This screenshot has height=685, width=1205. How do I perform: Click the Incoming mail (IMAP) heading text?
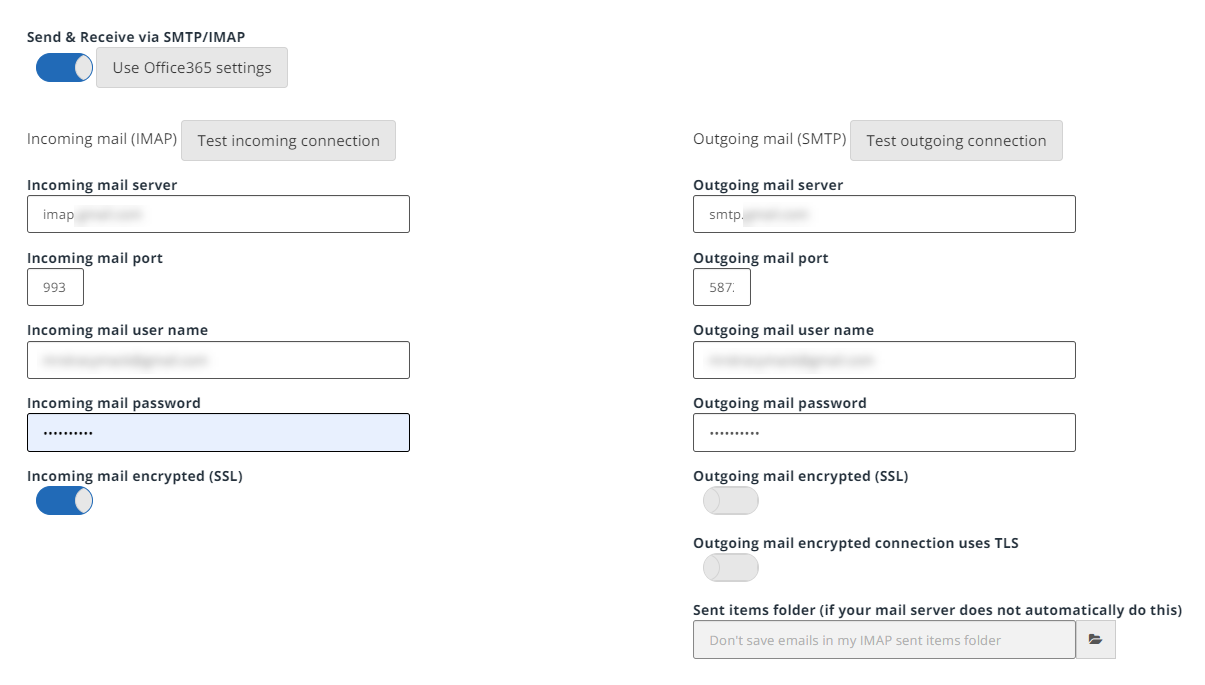pos(102,139)
